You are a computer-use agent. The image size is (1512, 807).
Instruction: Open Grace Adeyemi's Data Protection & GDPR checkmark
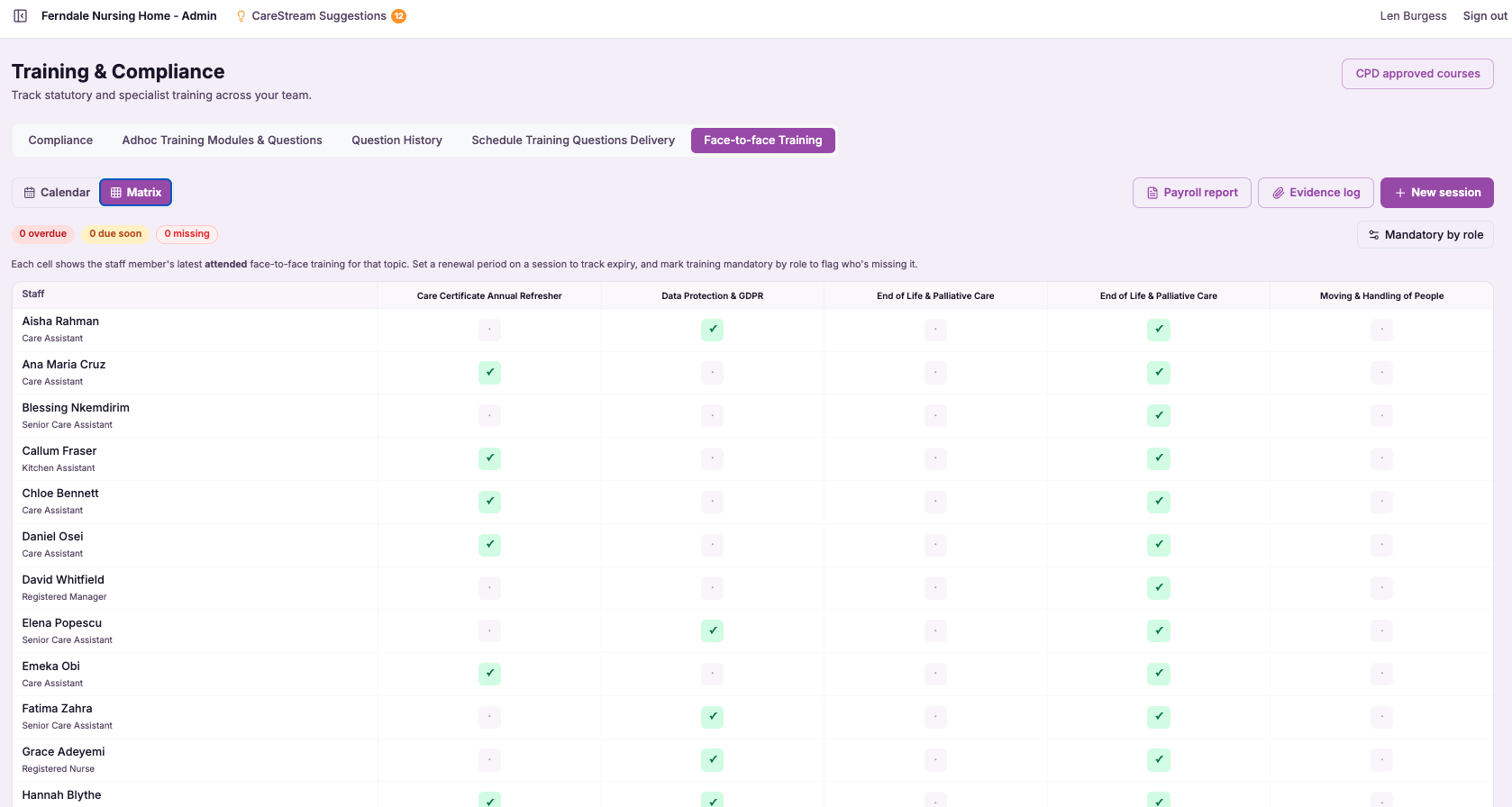(713, 760)
